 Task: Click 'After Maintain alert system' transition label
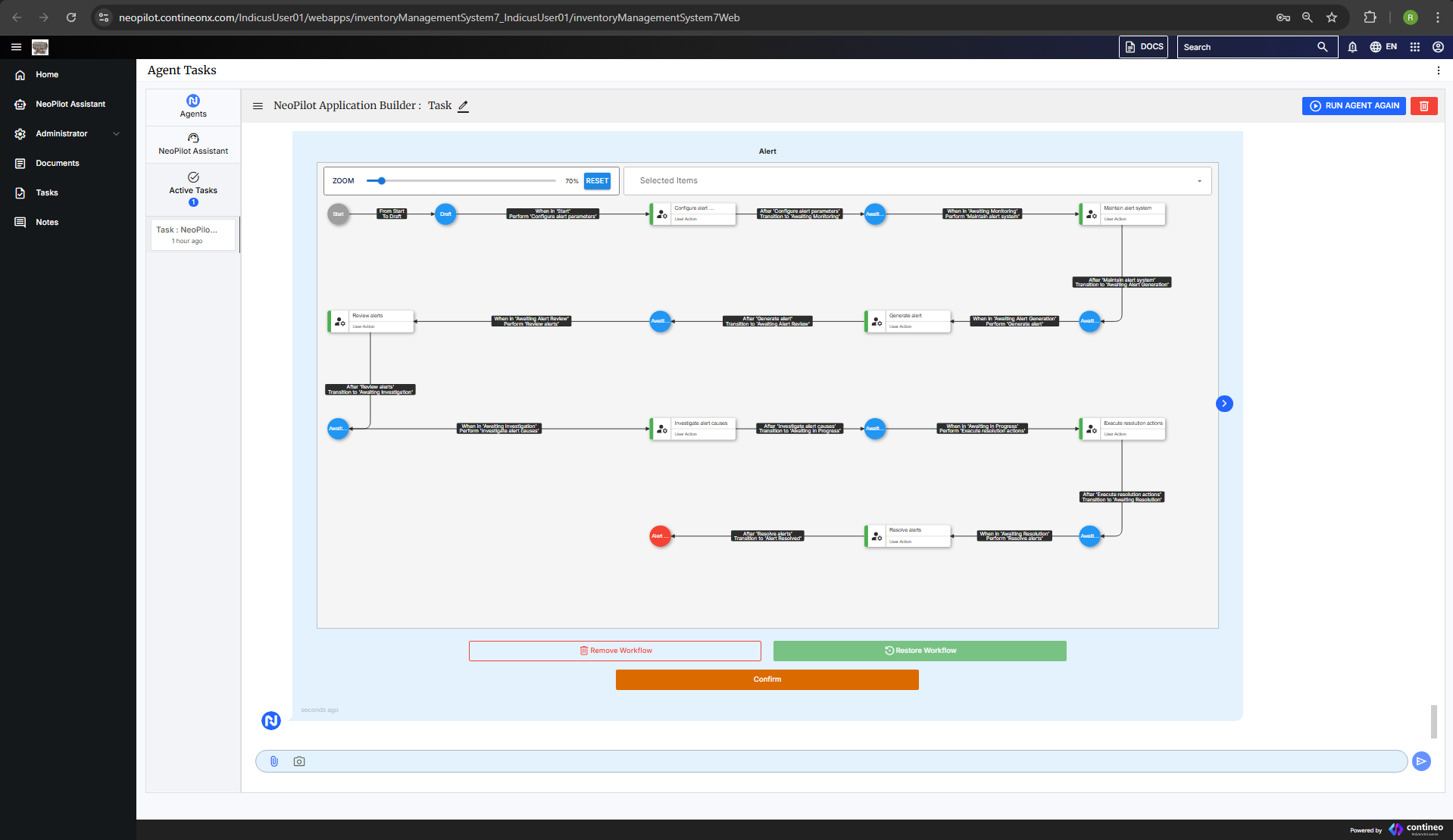point(1122,283)
